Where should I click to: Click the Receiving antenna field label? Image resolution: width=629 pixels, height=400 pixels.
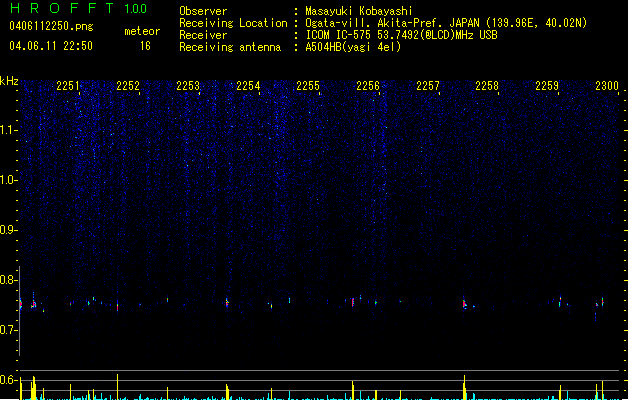click(230, 47)
